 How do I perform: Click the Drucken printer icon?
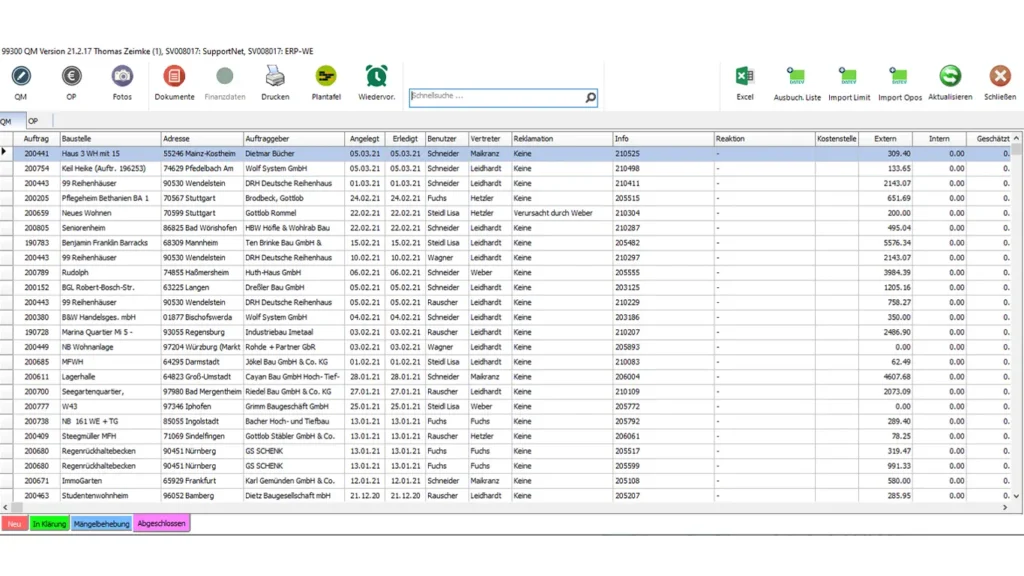pos(275,77)
